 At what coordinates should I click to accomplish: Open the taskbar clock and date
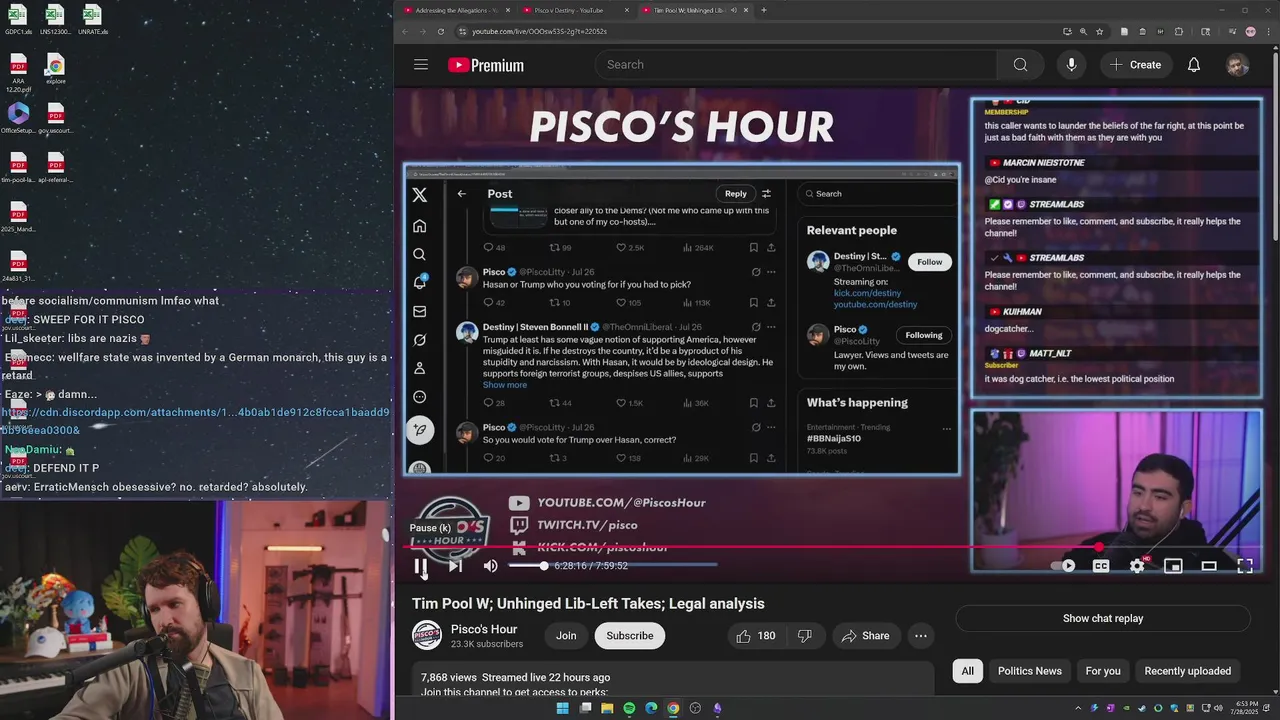tap(1247, 708)
